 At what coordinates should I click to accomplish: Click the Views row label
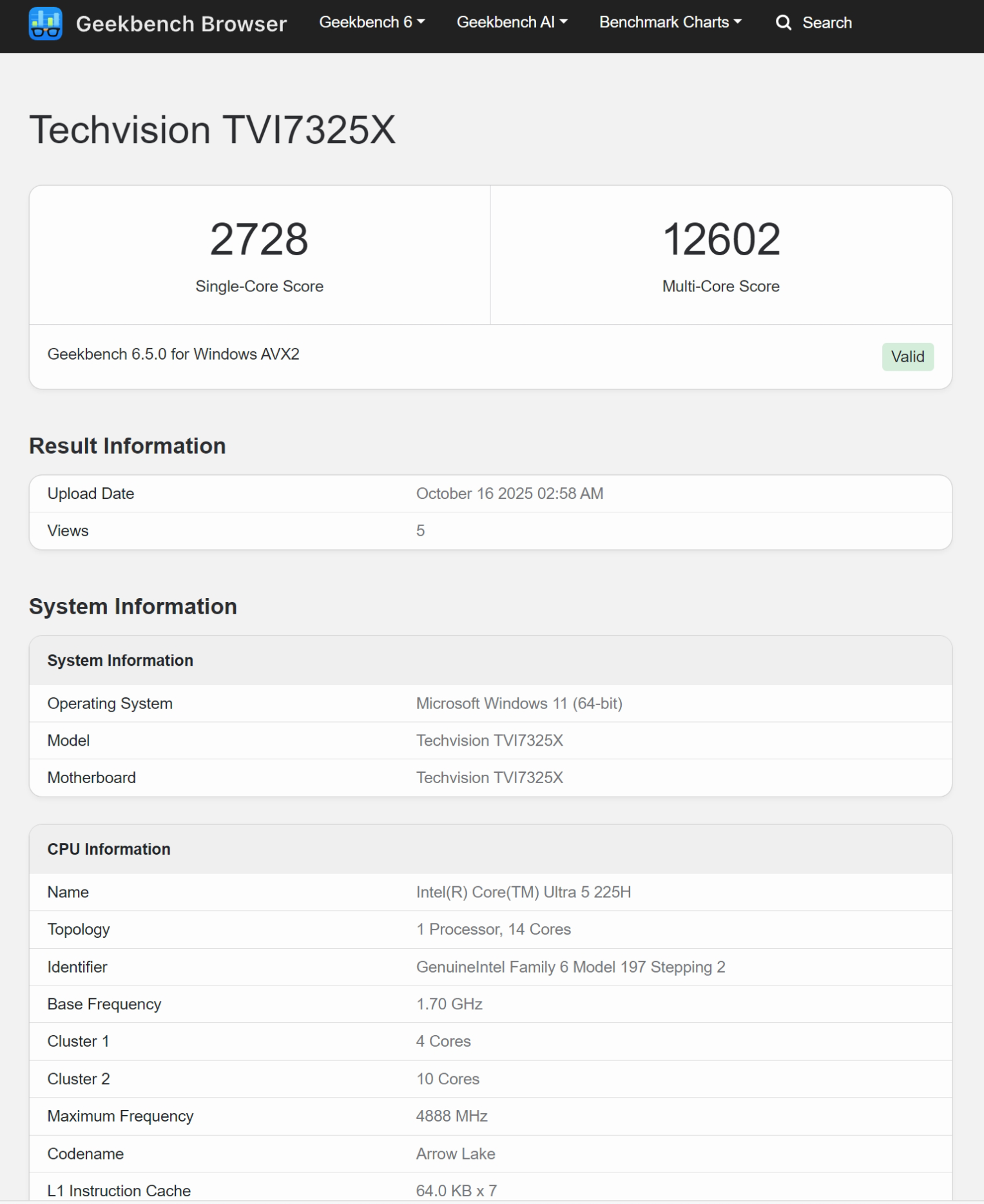68,530
